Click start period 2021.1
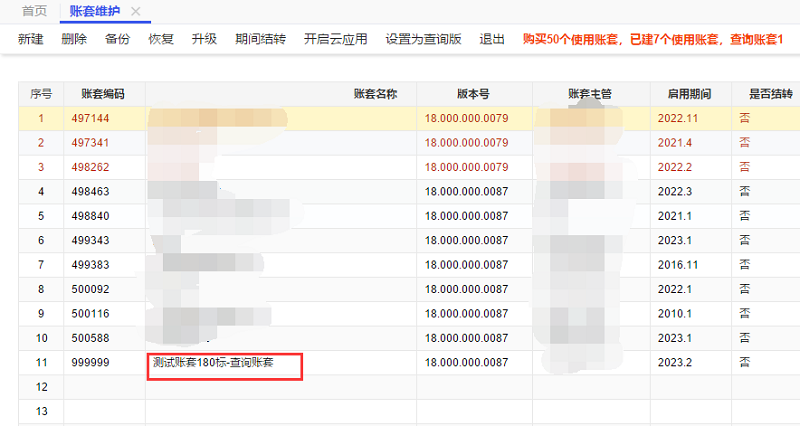Viewport: 800px width, 426px height. point(674,216)
